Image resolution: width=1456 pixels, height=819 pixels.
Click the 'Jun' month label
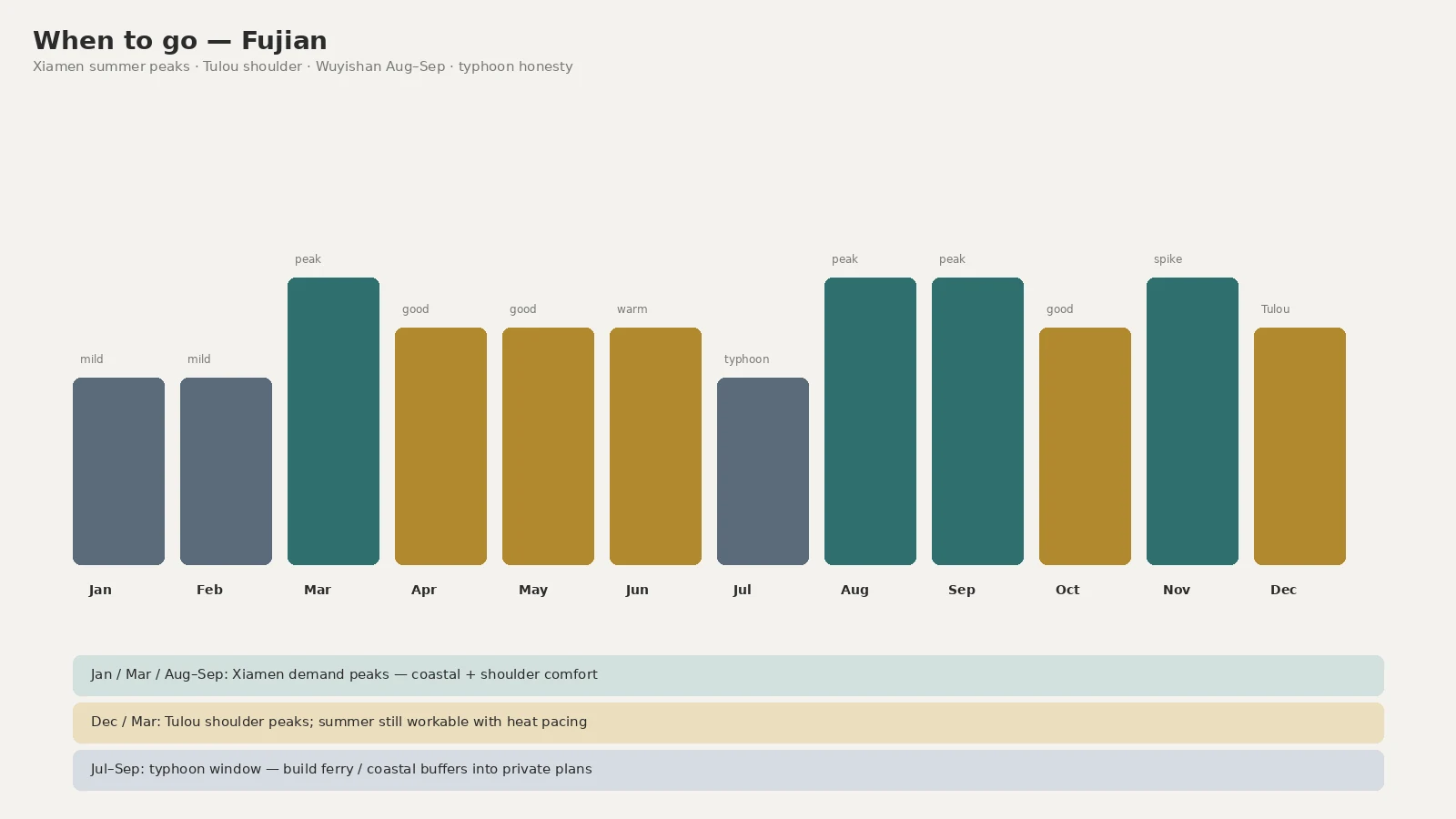(637, 590)
